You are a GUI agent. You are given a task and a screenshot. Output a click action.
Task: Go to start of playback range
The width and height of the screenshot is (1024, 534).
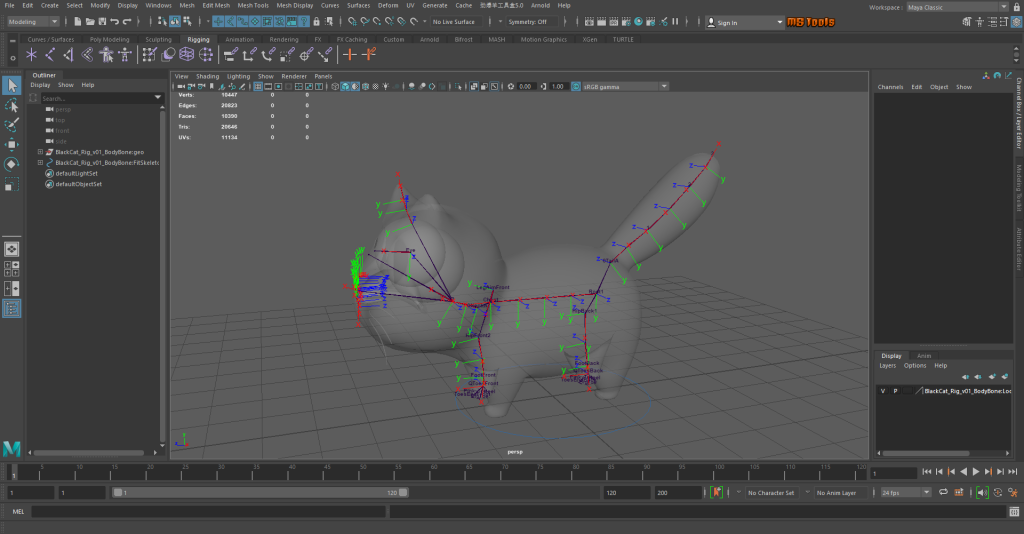coord(927,471)
